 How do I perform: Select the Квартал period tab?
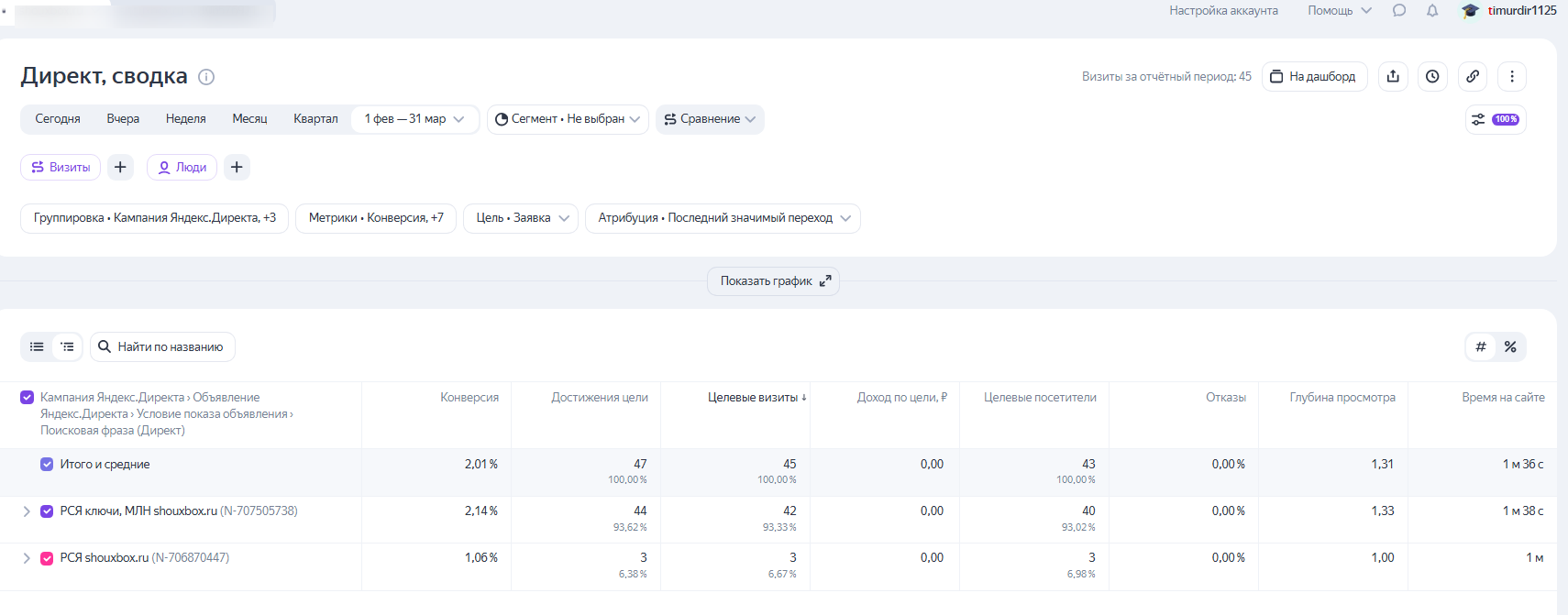click(x=315, y=119)
